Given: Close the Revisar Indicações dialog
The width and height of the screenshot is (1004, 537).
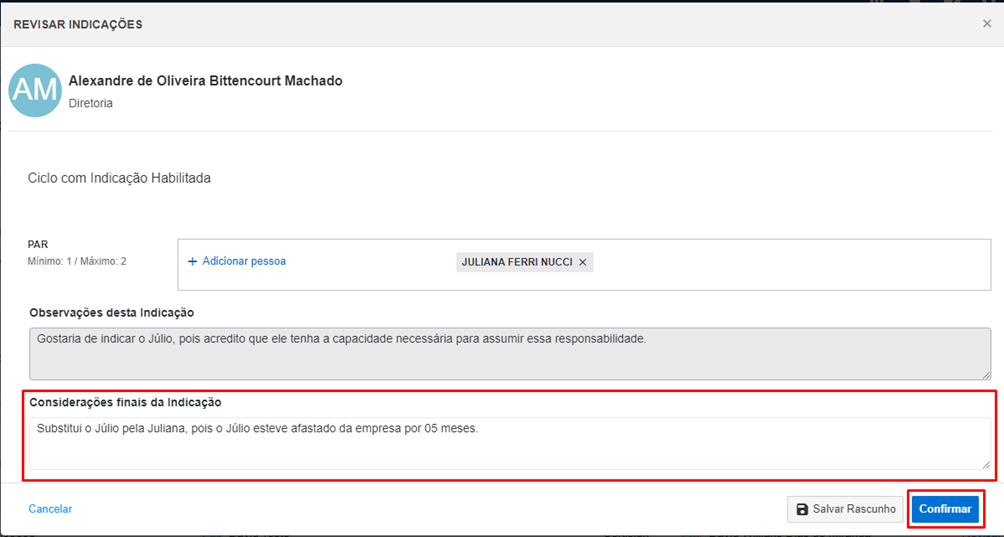Looking at the screenshot, I should coord(986,24).
